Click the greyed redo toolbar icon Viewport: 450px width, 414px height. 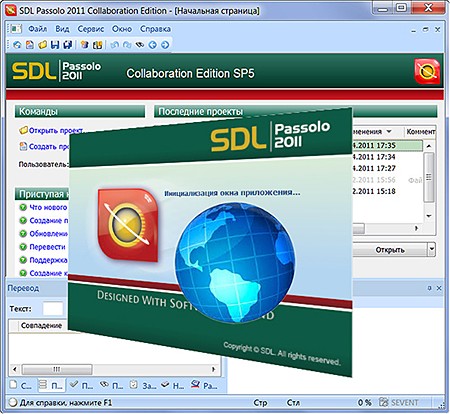pyautogui.click(x=127, y=45)
